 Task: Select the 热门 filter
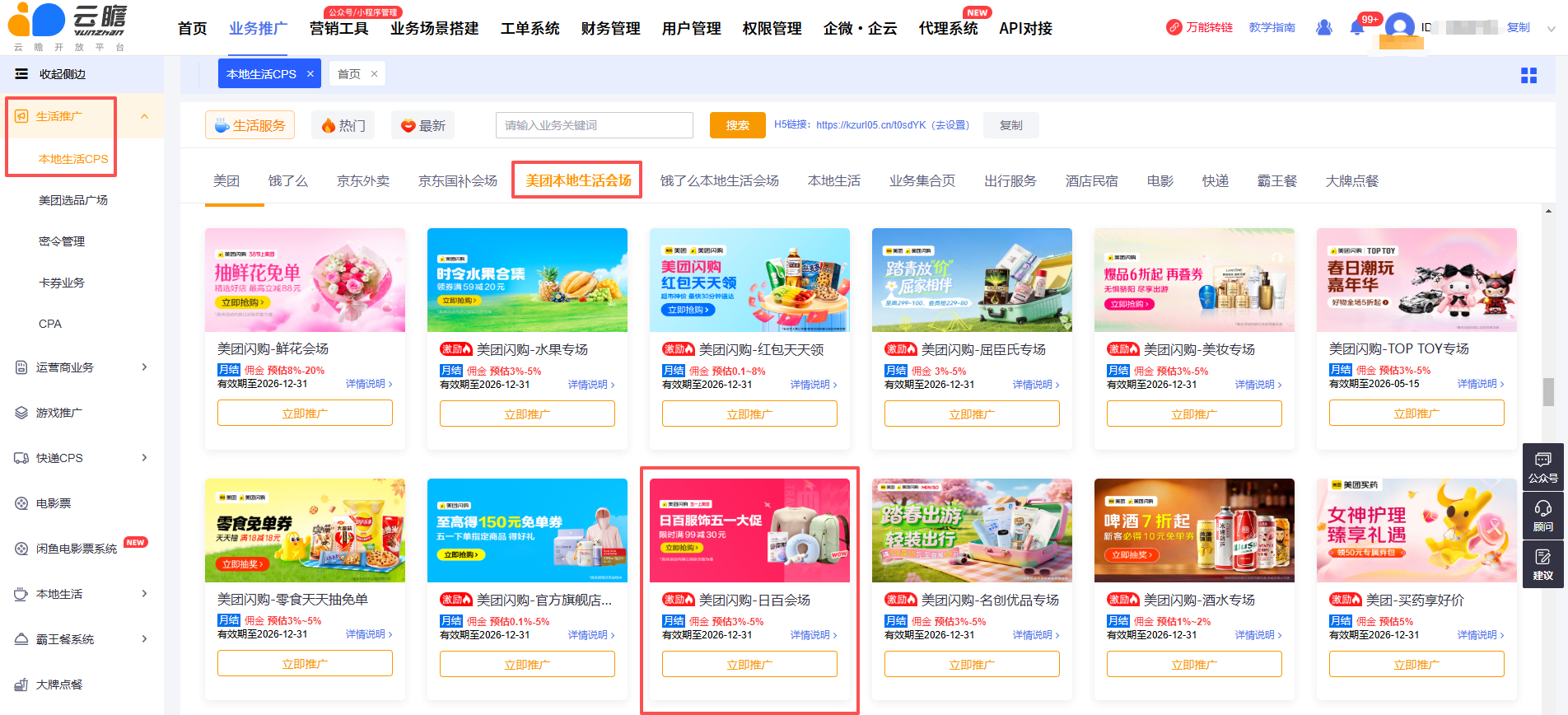pyautogui.click(x=343, y=125)
